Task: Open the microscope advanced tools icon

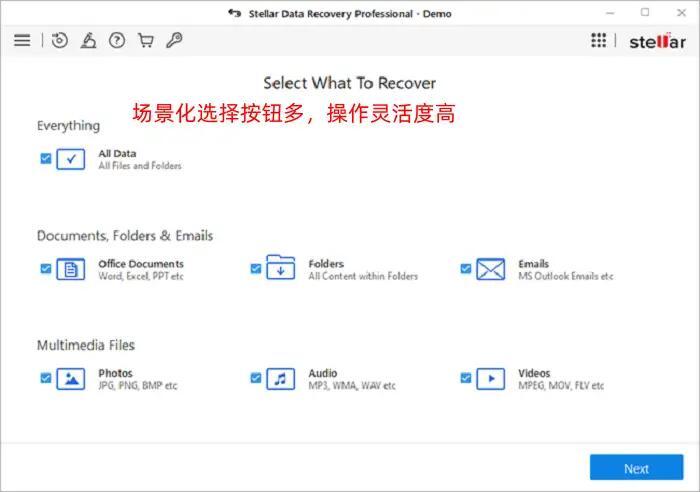Action: tap(88, 41)
